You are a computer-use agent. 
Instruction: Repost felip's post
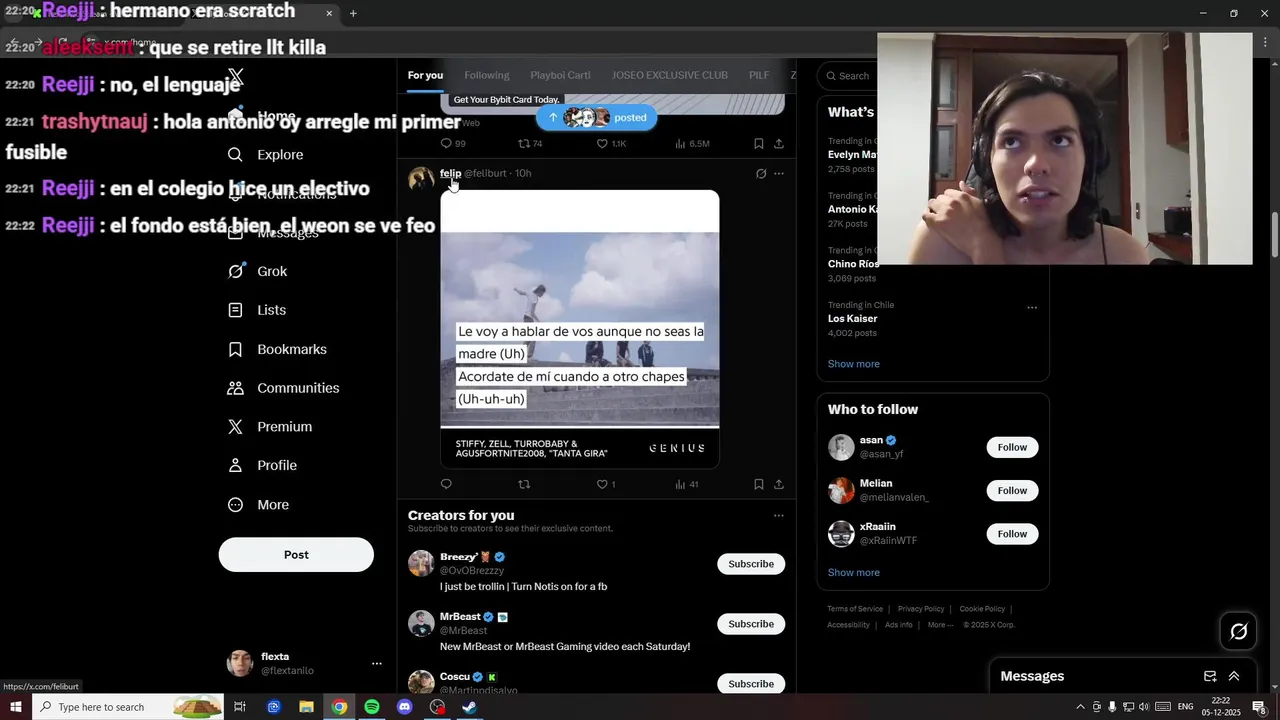click(x=524, y=484)
